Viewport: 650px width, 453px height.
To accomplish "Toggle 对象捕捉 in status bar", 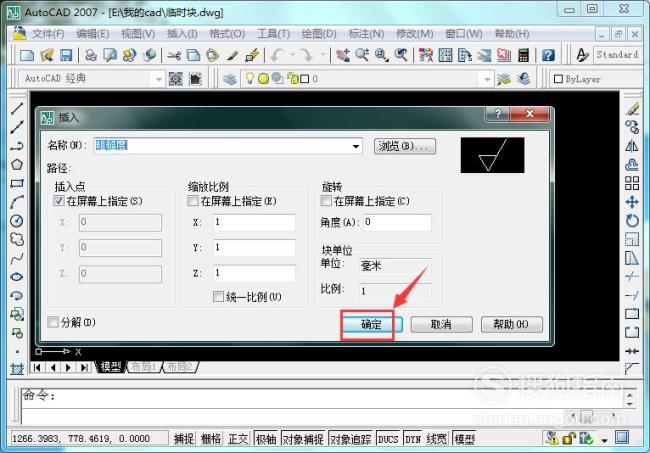I will pyautogui.click(x=303, y=439).
